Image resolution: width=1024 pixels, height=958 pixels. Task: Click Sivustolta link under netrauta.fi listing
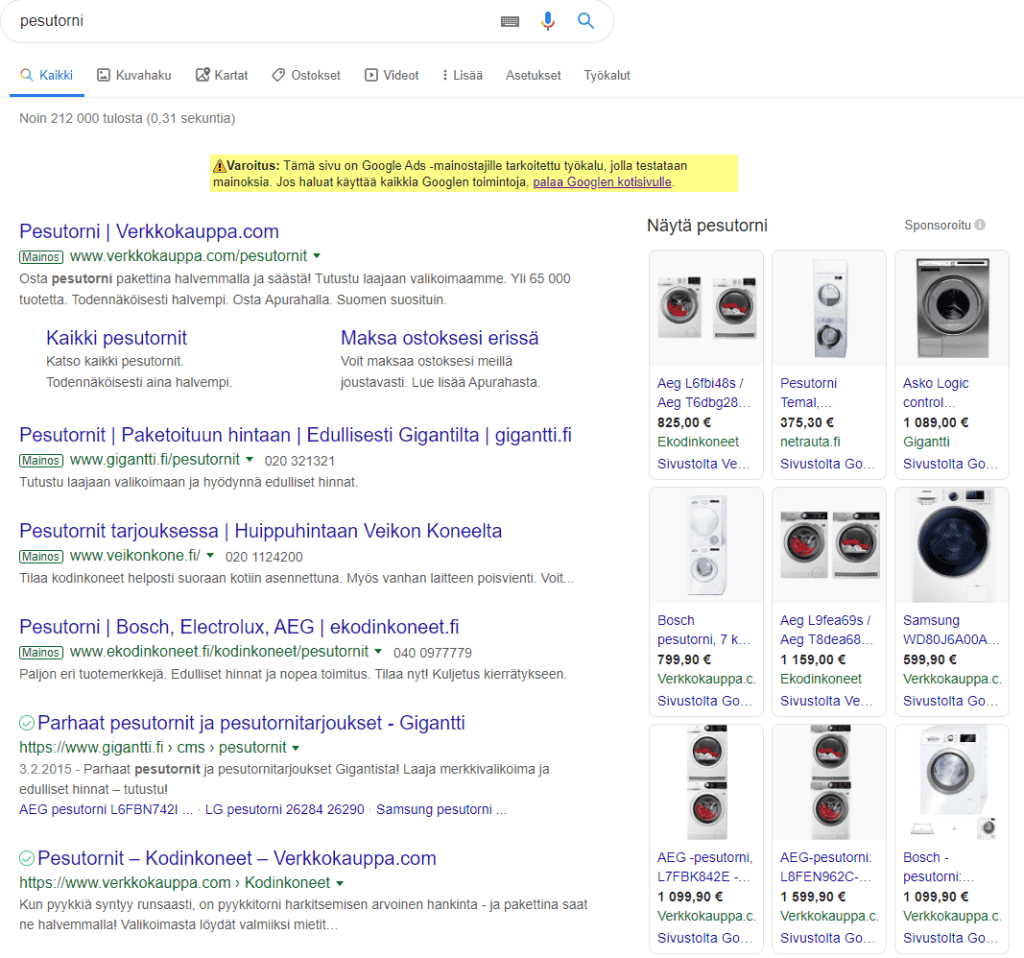pyautogui.click(x=827, y=464)
